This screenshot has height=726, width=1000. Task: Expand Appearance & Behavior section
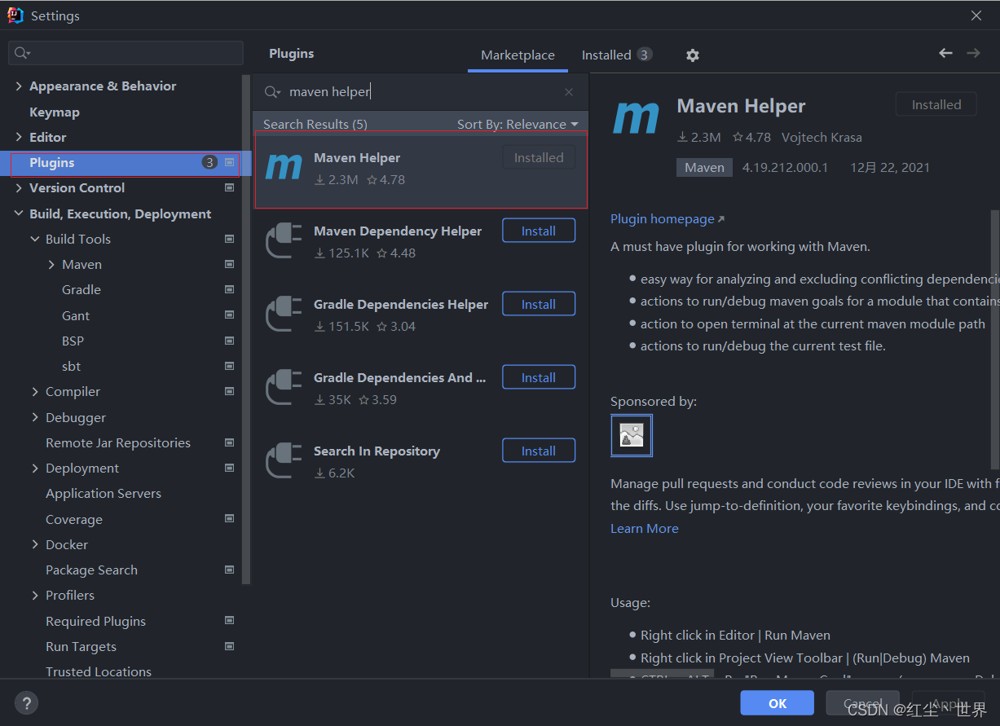pos(18,86)
